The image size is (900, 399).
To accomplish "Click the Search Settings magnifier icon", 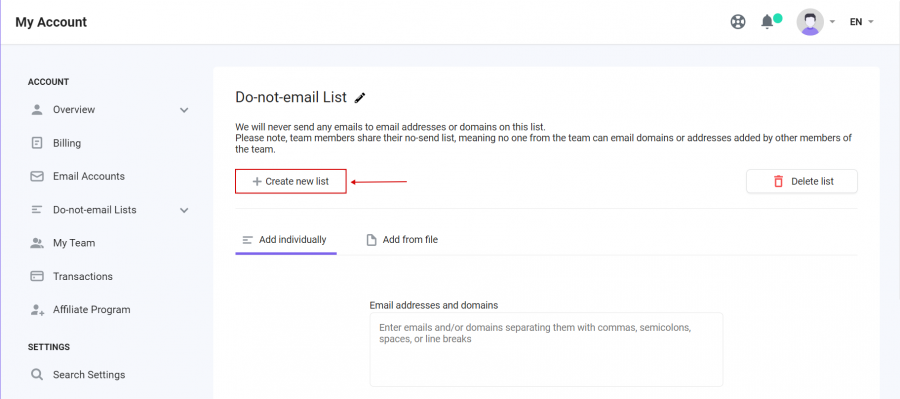I will (x=37, y=375).
